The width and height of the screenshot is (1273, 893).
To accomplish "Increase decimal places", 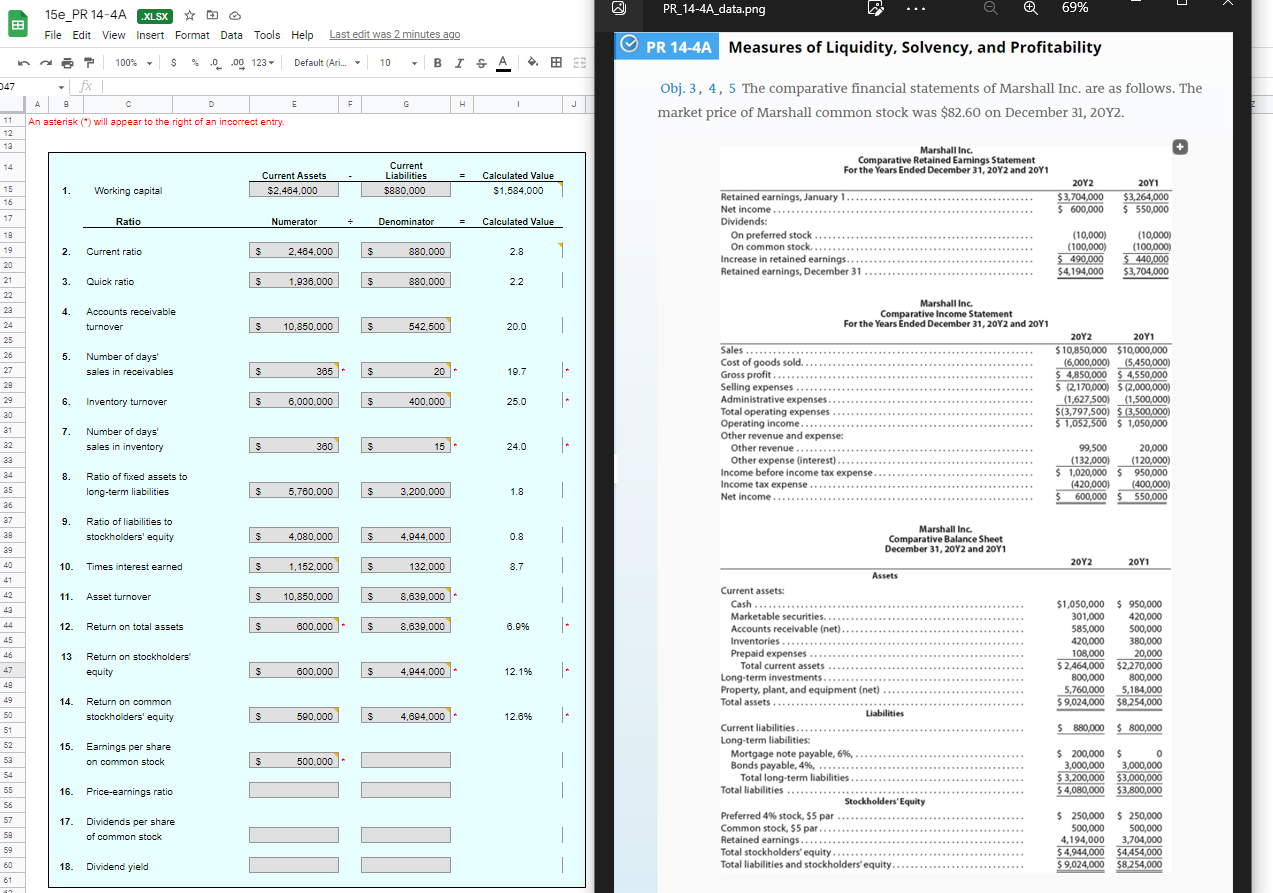I will 238,63.
